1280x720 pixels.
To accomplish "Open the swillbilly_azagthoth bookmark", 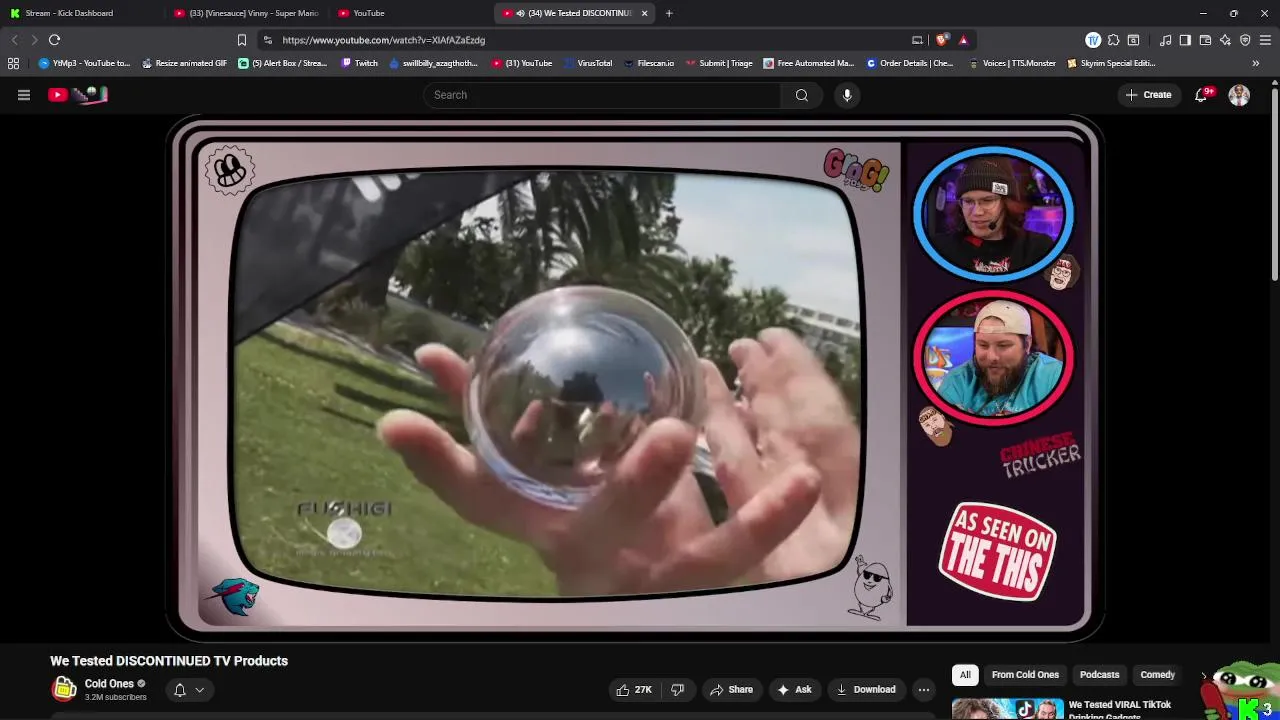I will click(x=433, y=63).
